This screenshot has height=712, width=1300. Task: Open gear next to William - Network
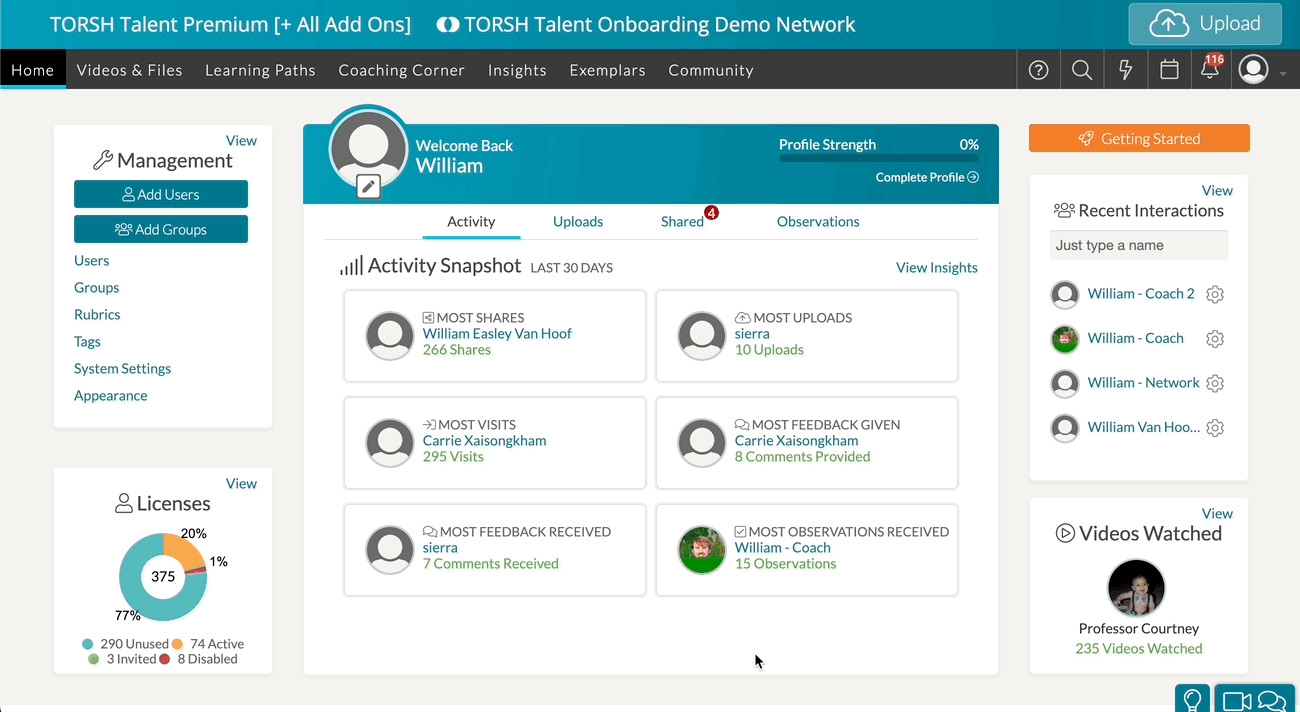(1215, 383)
